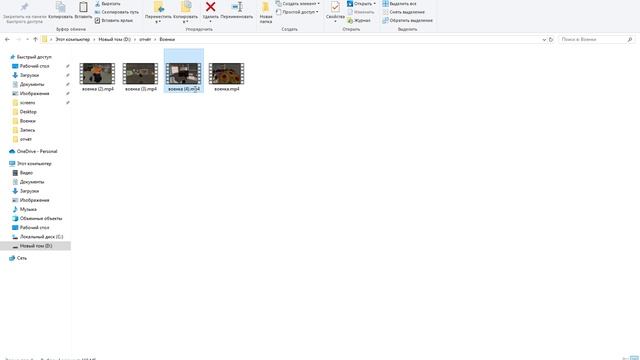Open the Простой доступ dropdown

pos(297,12)
